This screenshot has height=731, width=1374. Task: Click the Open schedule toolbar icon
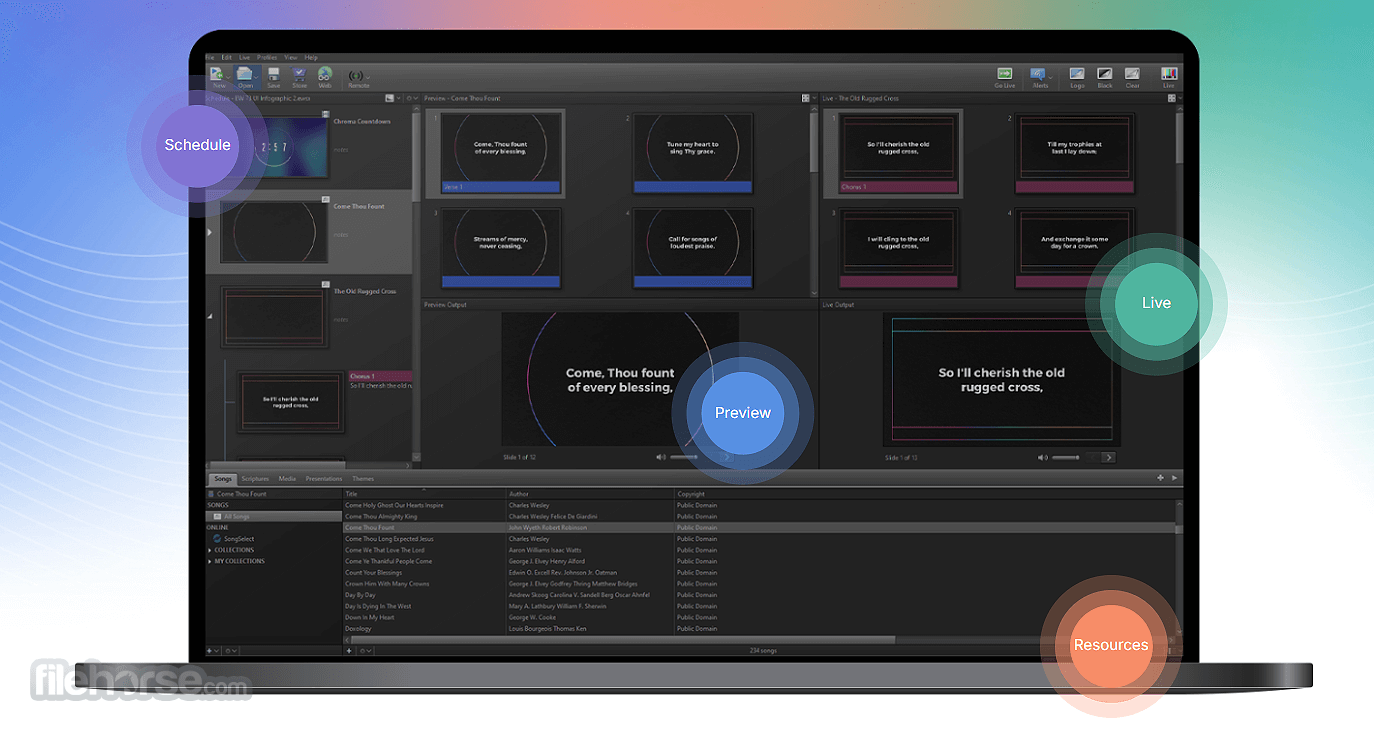pyautogui.click(x=245, y=74)
